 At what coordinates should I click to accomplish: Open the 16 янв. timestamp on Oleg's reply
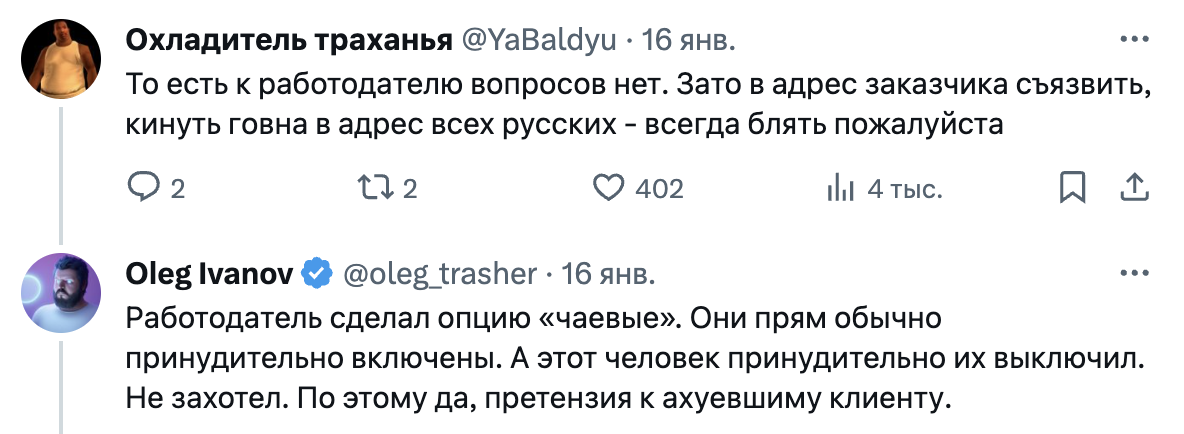pyautogui.click(x=609, y=272)
